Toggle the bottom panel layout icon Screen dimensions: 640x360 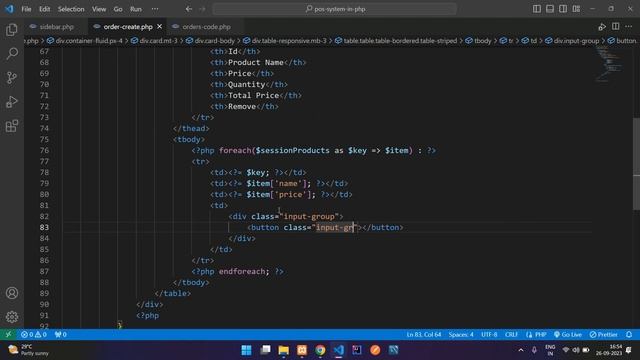[550, 9]
